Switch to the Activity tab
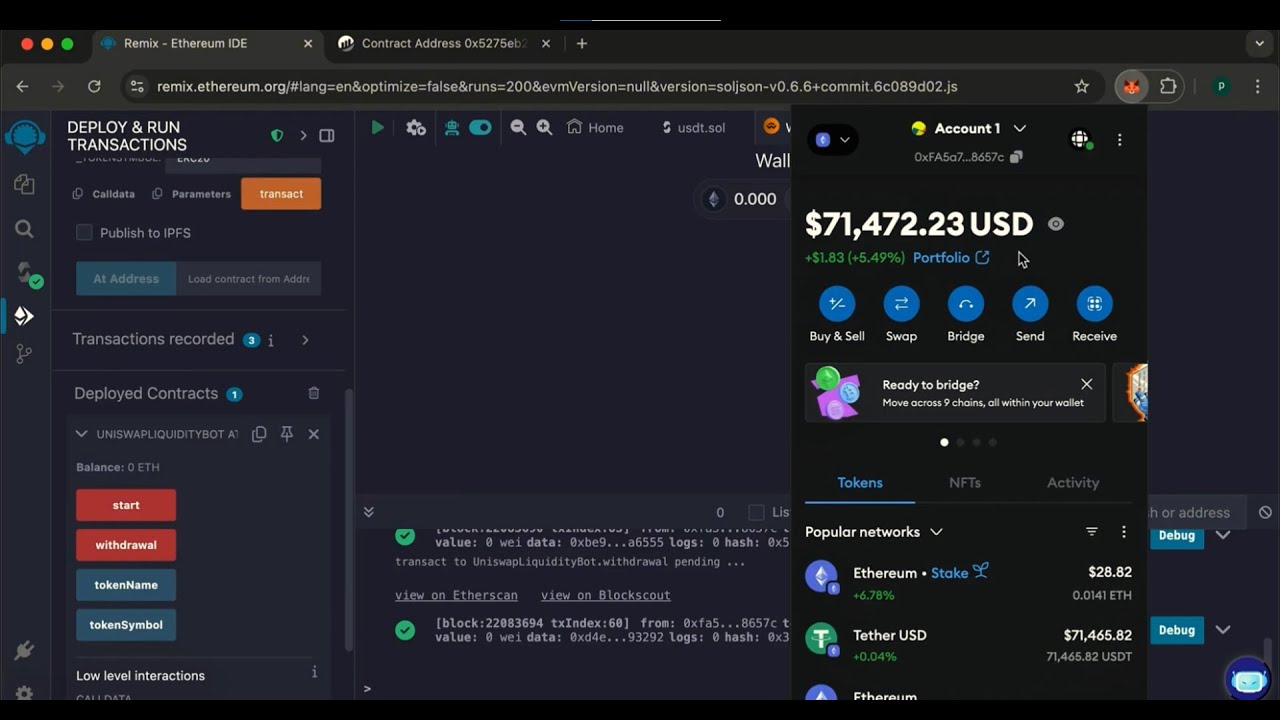This screenshot has height=720, width=1280. click(x=1073, y=483)
